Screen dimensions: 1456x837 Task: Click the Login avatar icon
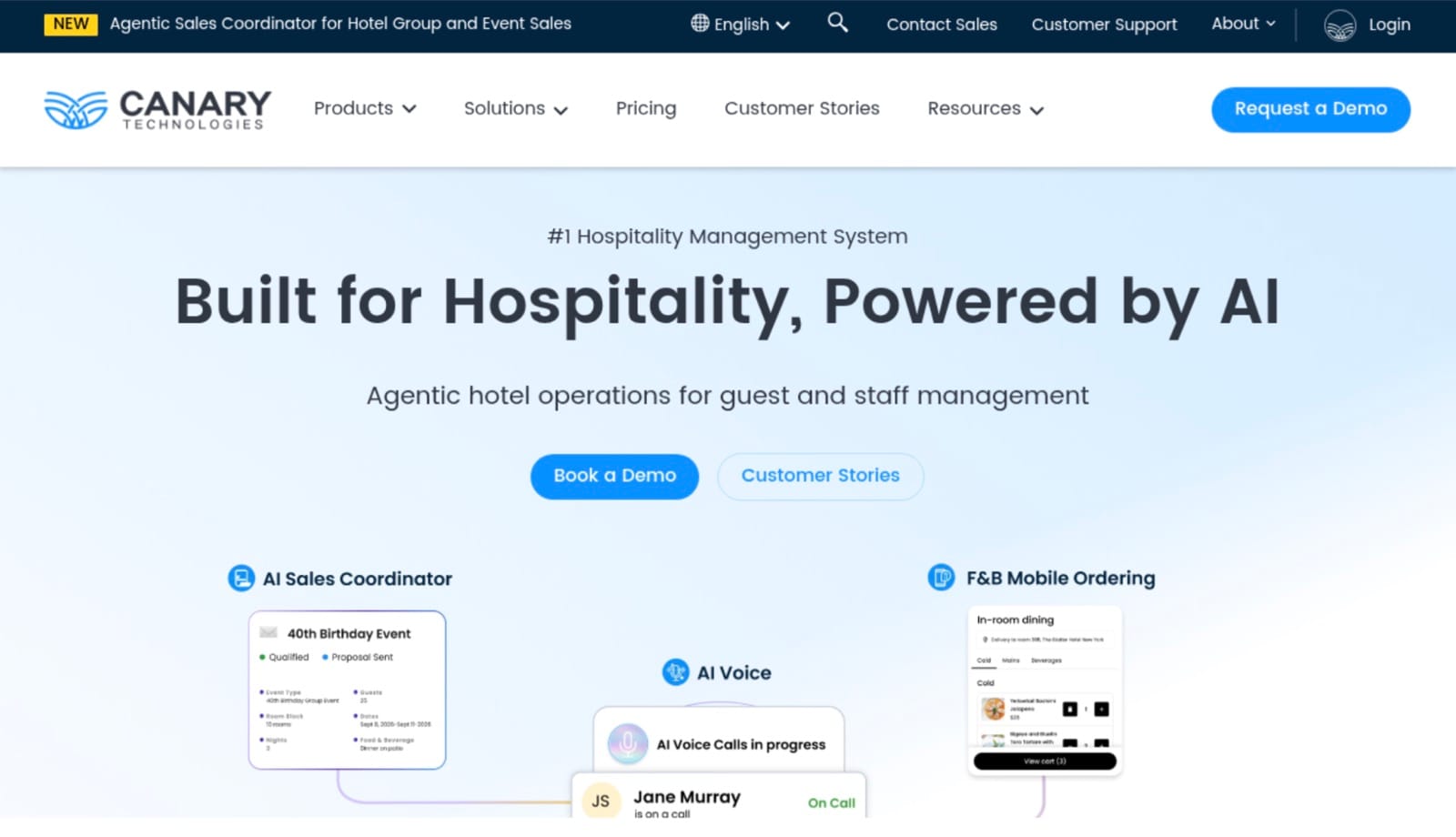[x=1340, y=25]
